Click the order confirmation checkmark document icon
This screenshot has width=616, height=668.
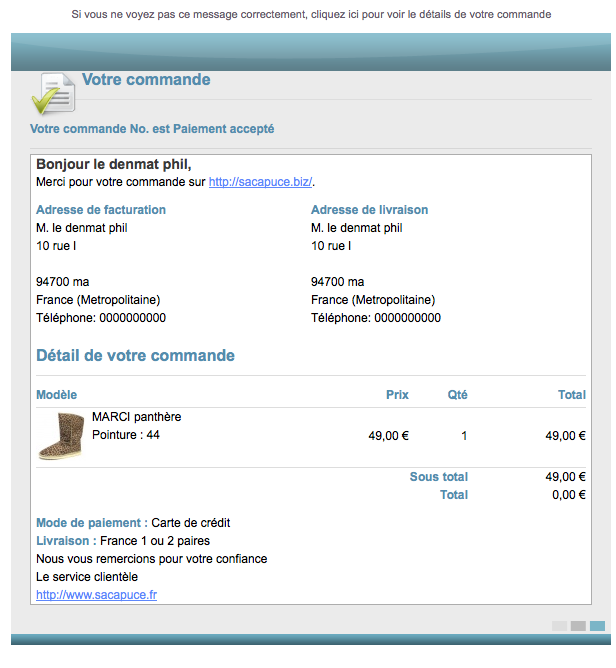[54, 93]
